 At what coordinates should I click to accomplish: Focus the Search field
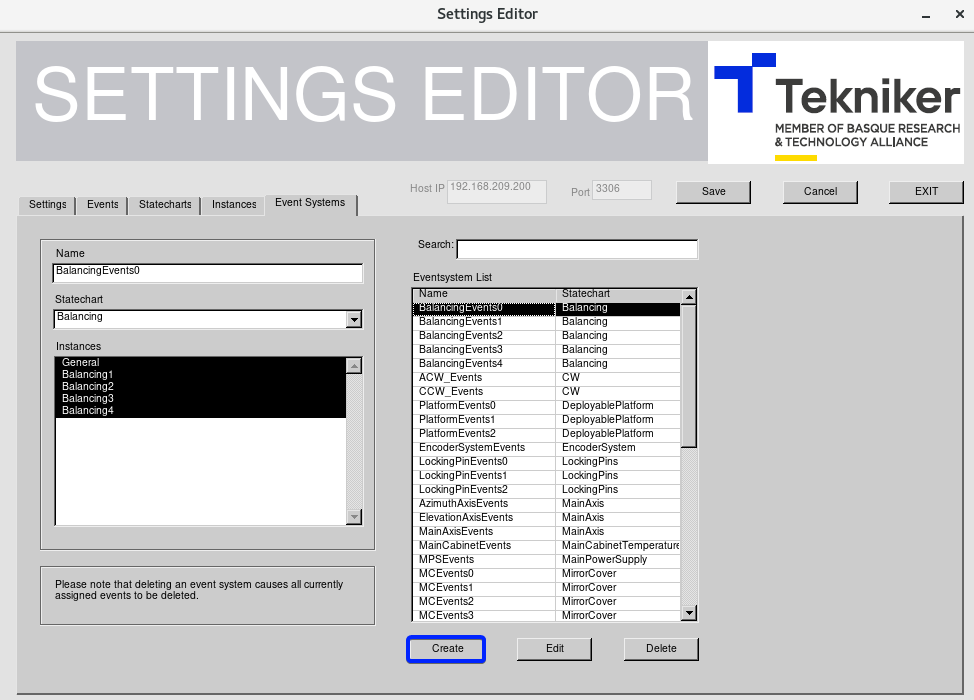pos(577,249)
